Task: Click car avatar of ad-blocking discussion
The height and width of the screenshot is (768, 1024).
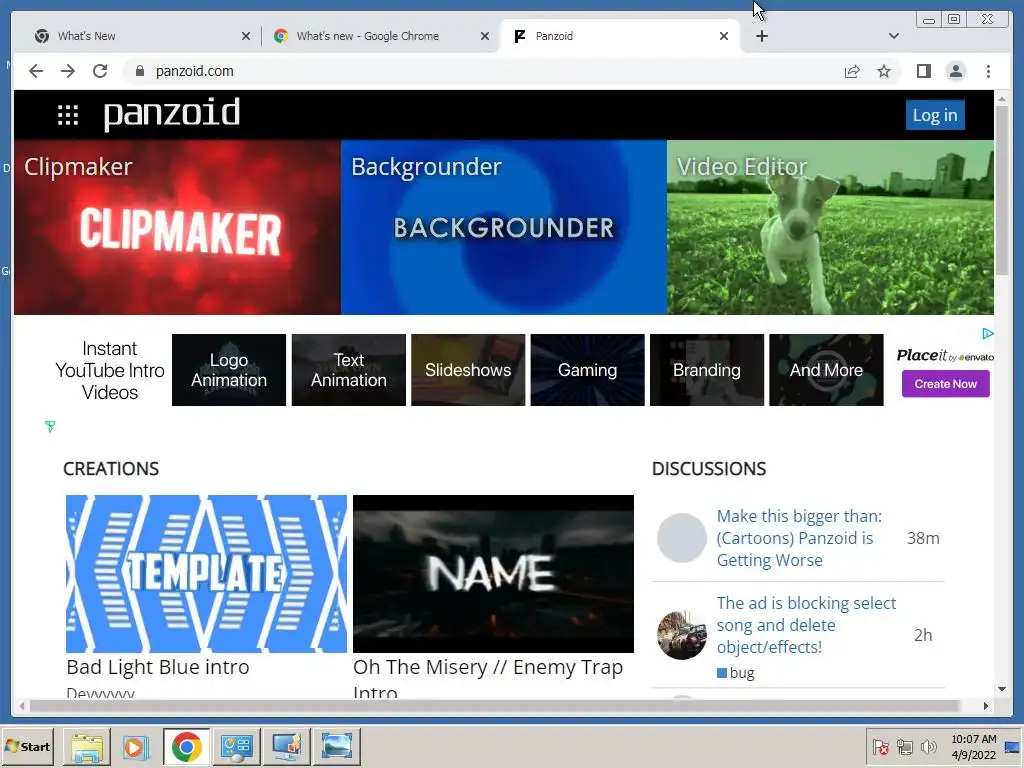Action: (x=681, y=635)
